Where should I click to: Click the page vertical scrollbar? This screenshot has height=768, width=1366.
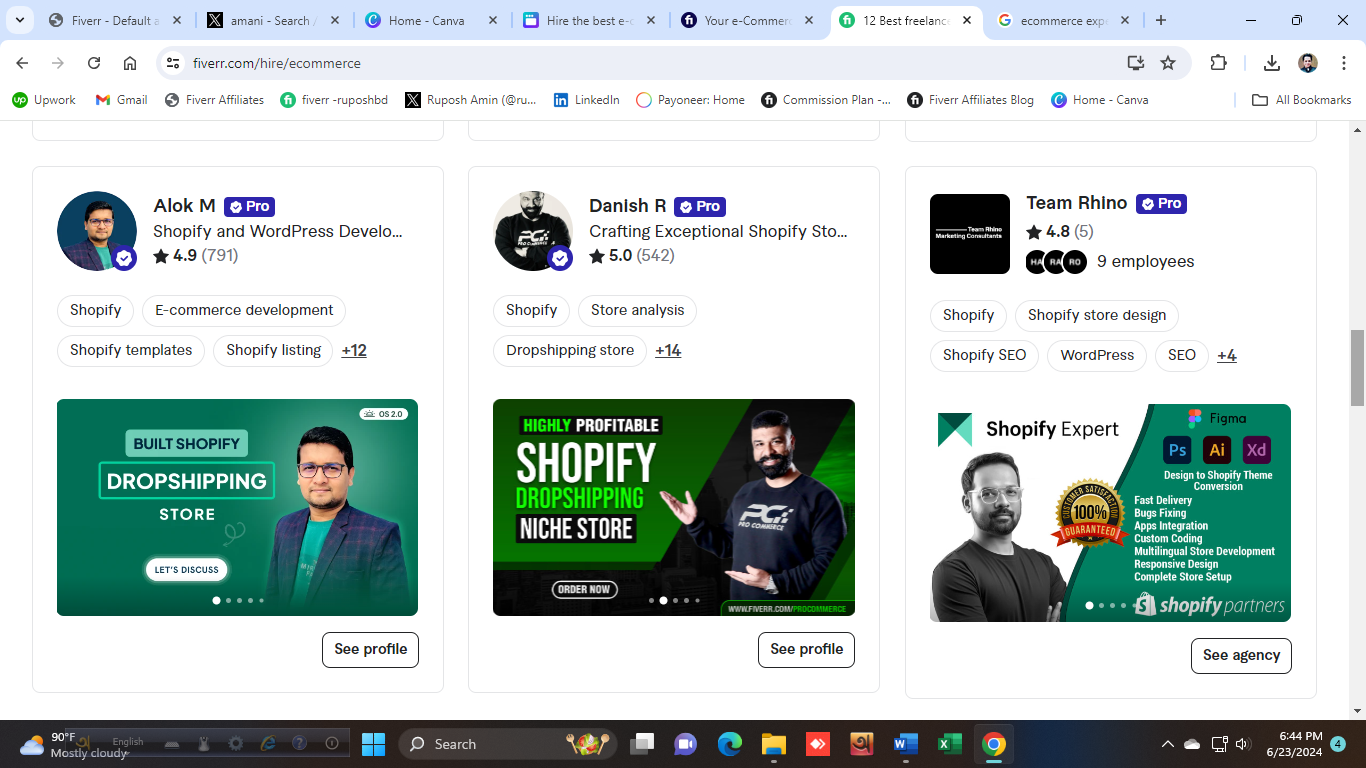1357,368
